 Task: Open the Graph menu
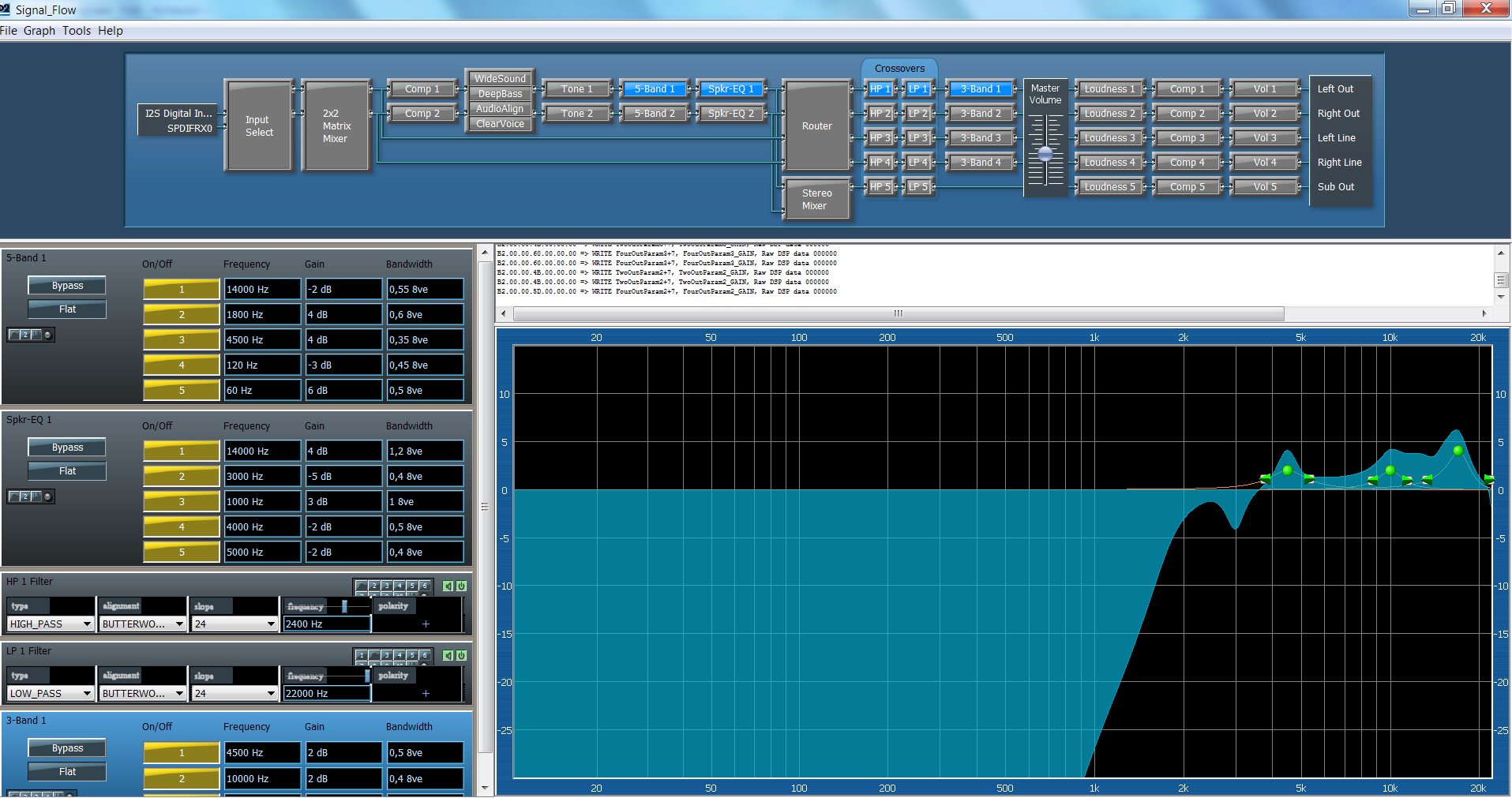coord(39,31)
